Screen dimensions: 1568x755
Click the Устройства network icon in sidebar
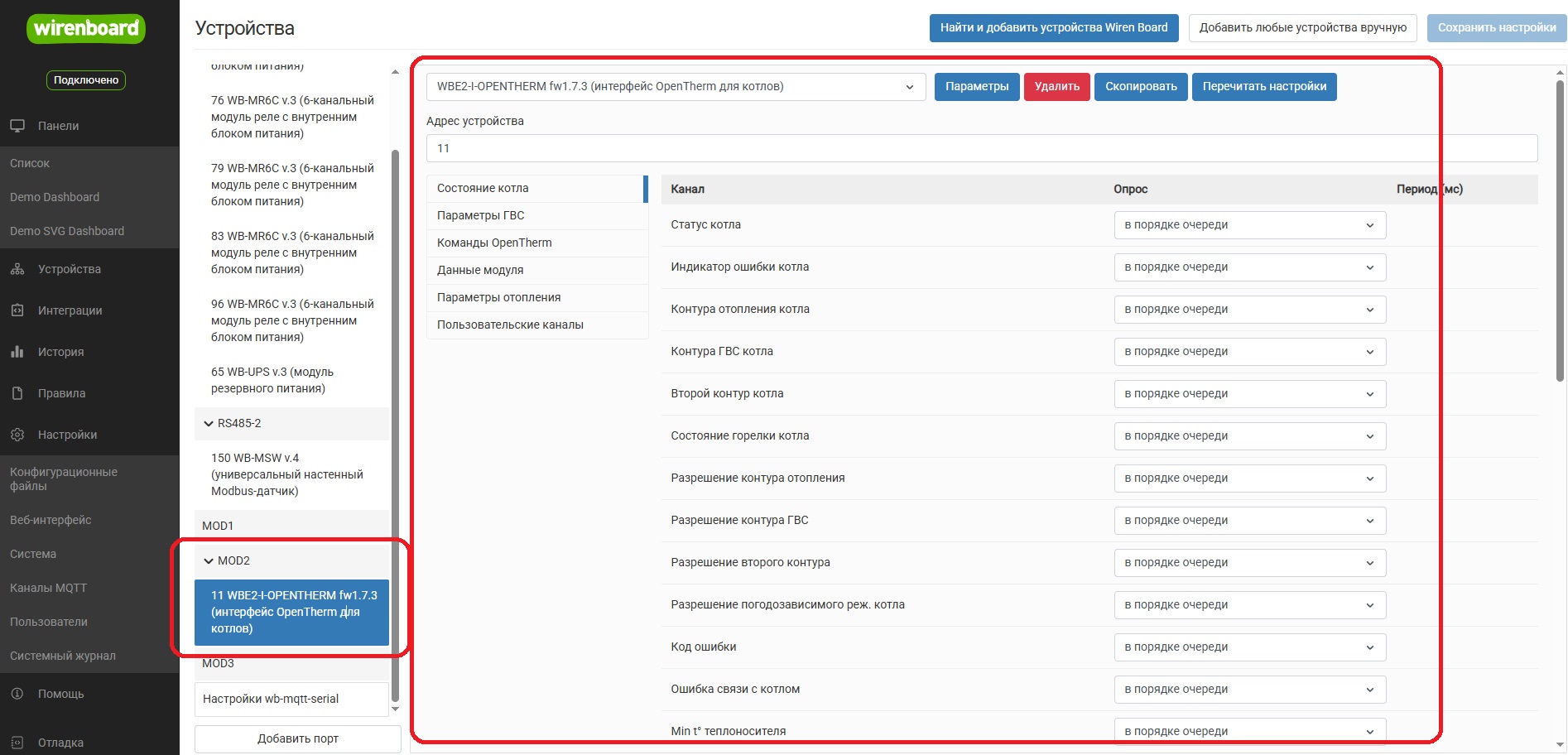(x=17, y=269)
